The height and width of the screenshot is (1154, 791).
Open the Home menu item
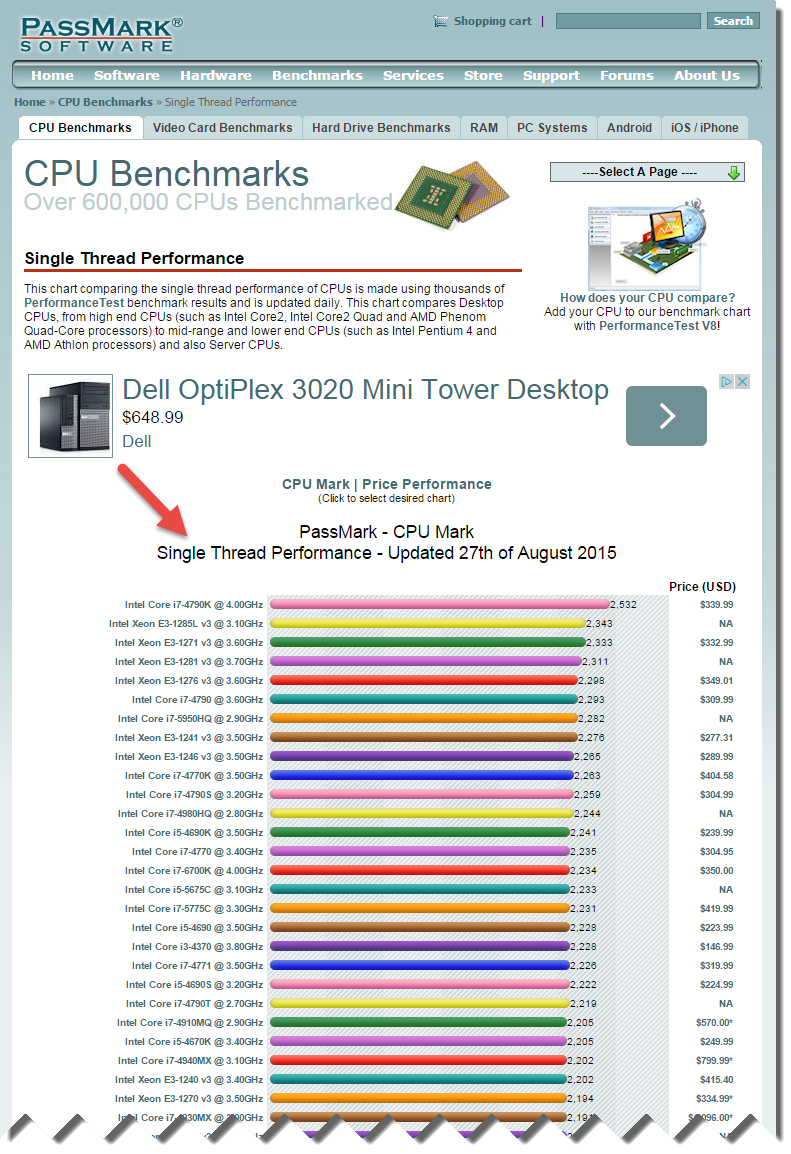pyautogui.click(x=52, y=76)
